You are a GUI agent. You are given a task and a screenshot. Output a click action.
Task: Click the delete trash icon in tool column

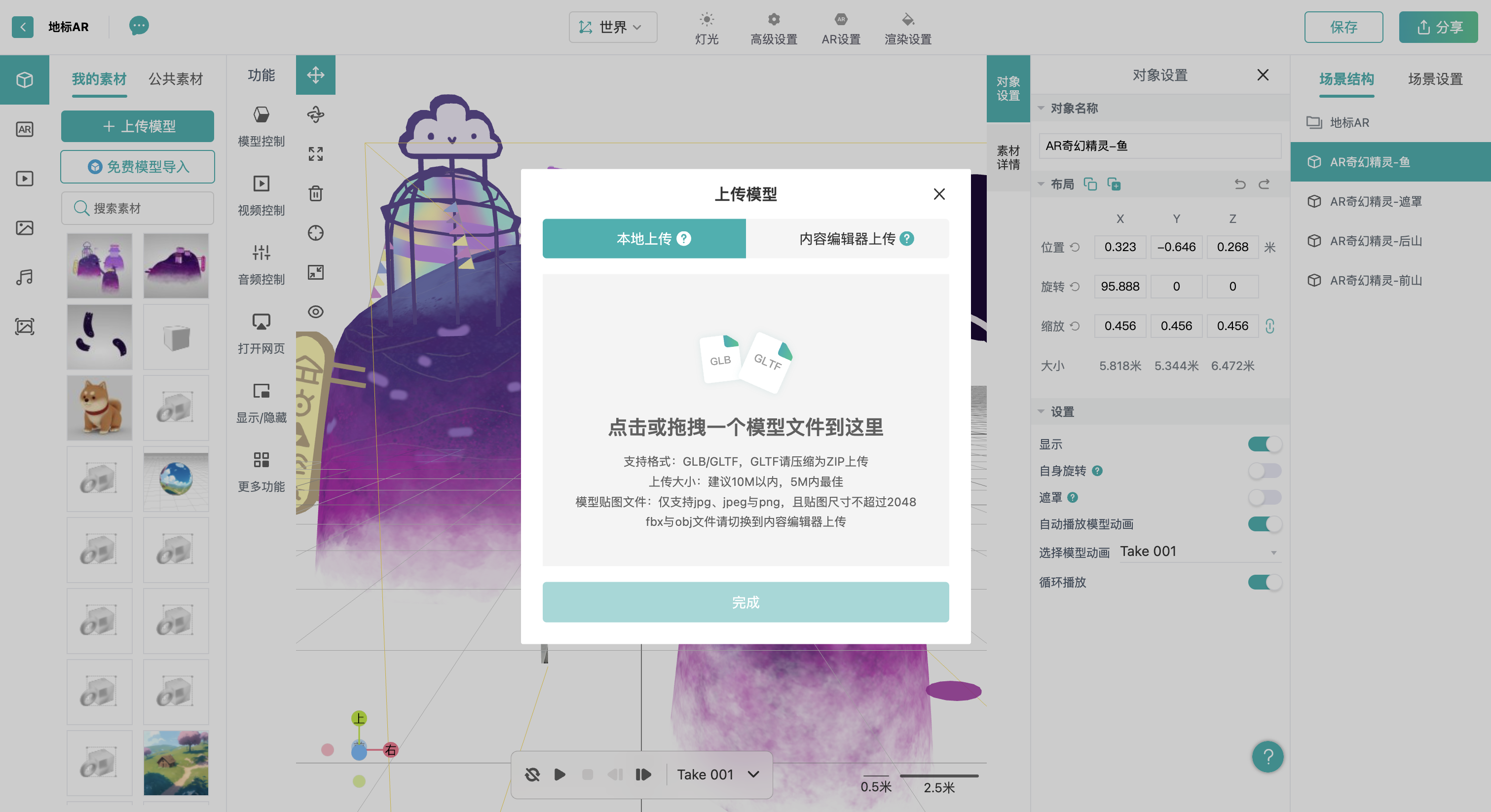point(315,193)
